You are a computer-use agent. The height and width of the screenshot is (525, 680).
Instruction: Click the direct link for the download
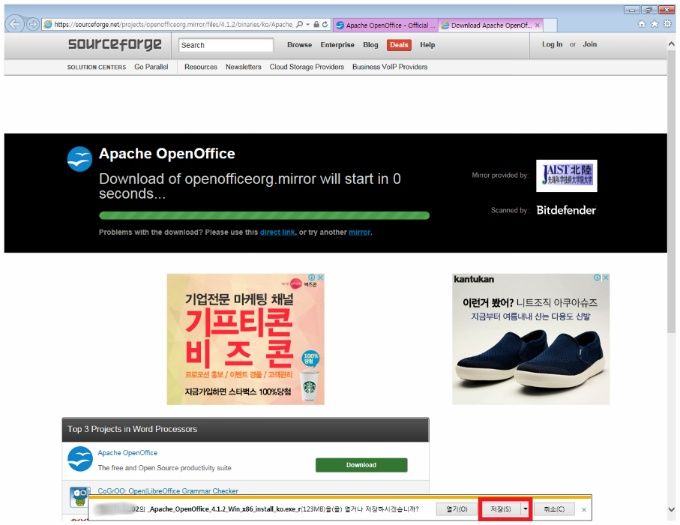point(277,232)
